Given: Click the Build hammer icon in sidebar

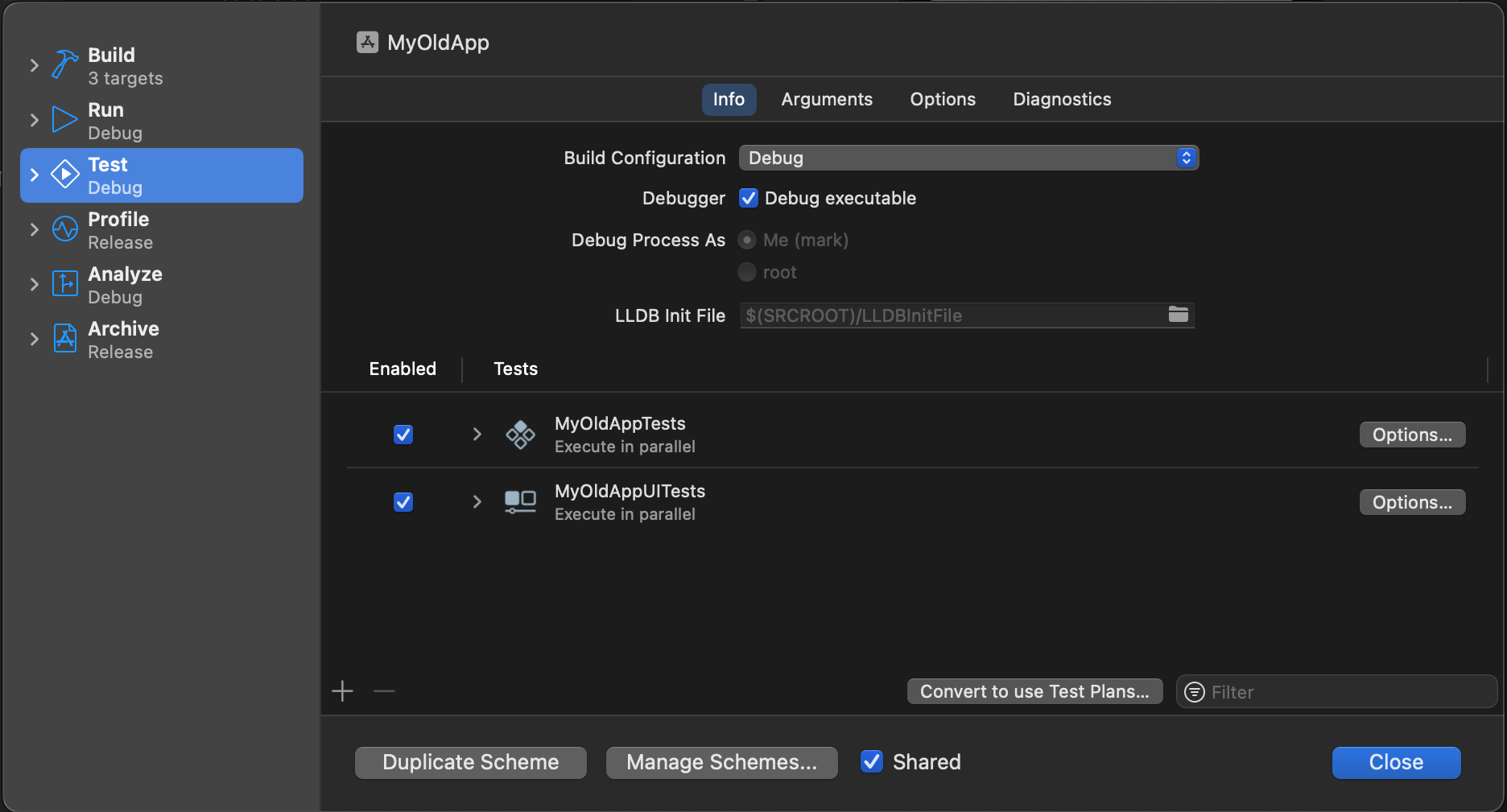Looking at the screenshot, I should 64,64.
